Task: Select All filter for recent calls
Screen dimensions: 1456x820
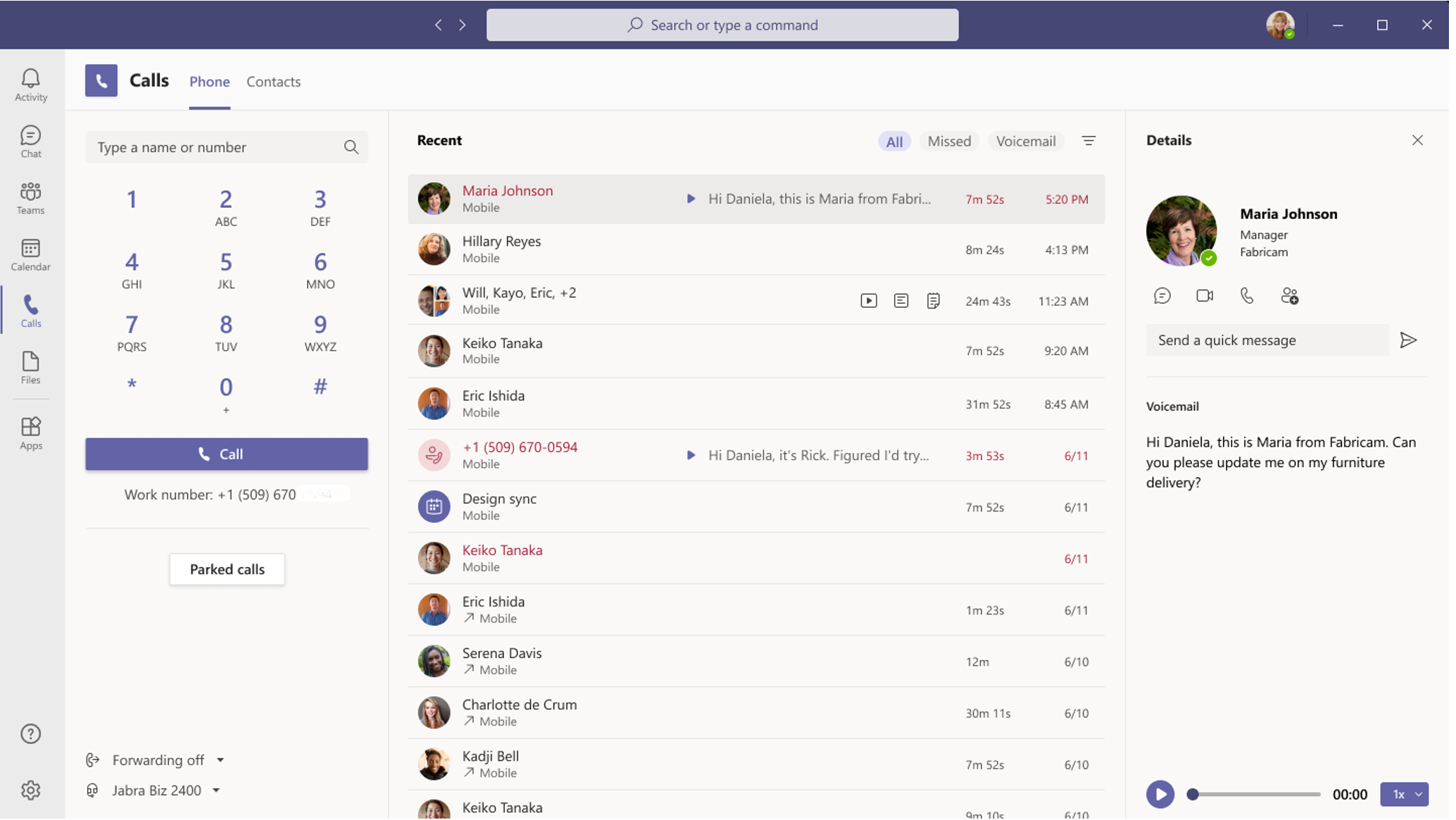Action: click(x=893, y=141)
